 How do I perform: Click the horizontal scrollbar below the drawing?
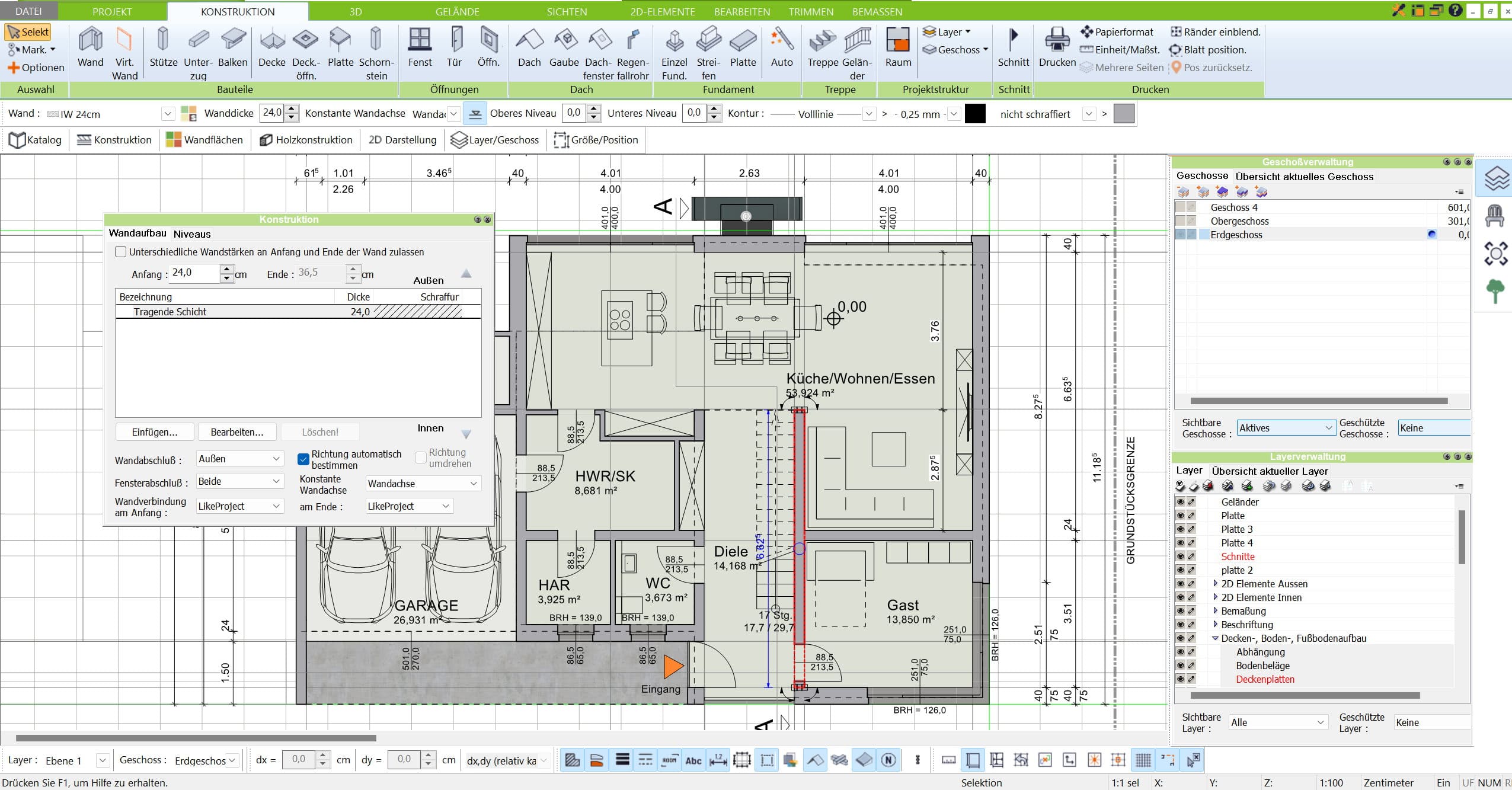coord(196,738)
